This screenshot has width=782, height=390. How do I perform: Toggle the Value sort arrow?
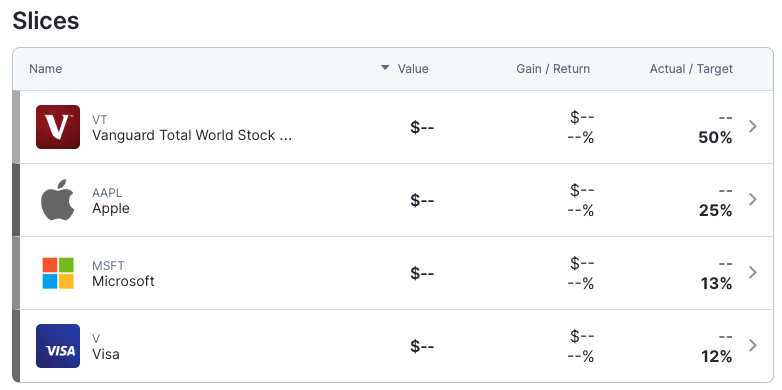(385, 68)
